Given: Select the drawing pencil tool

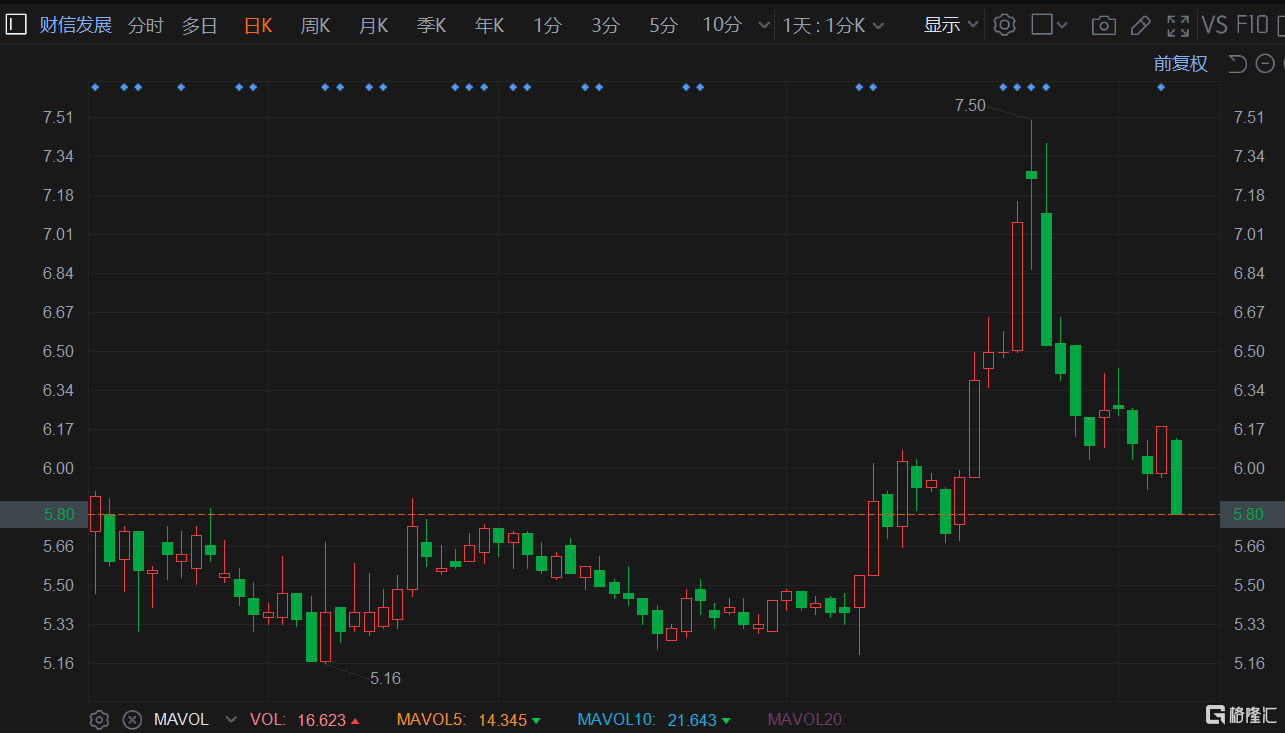Looking at the screenshot, I should 1140,25.
